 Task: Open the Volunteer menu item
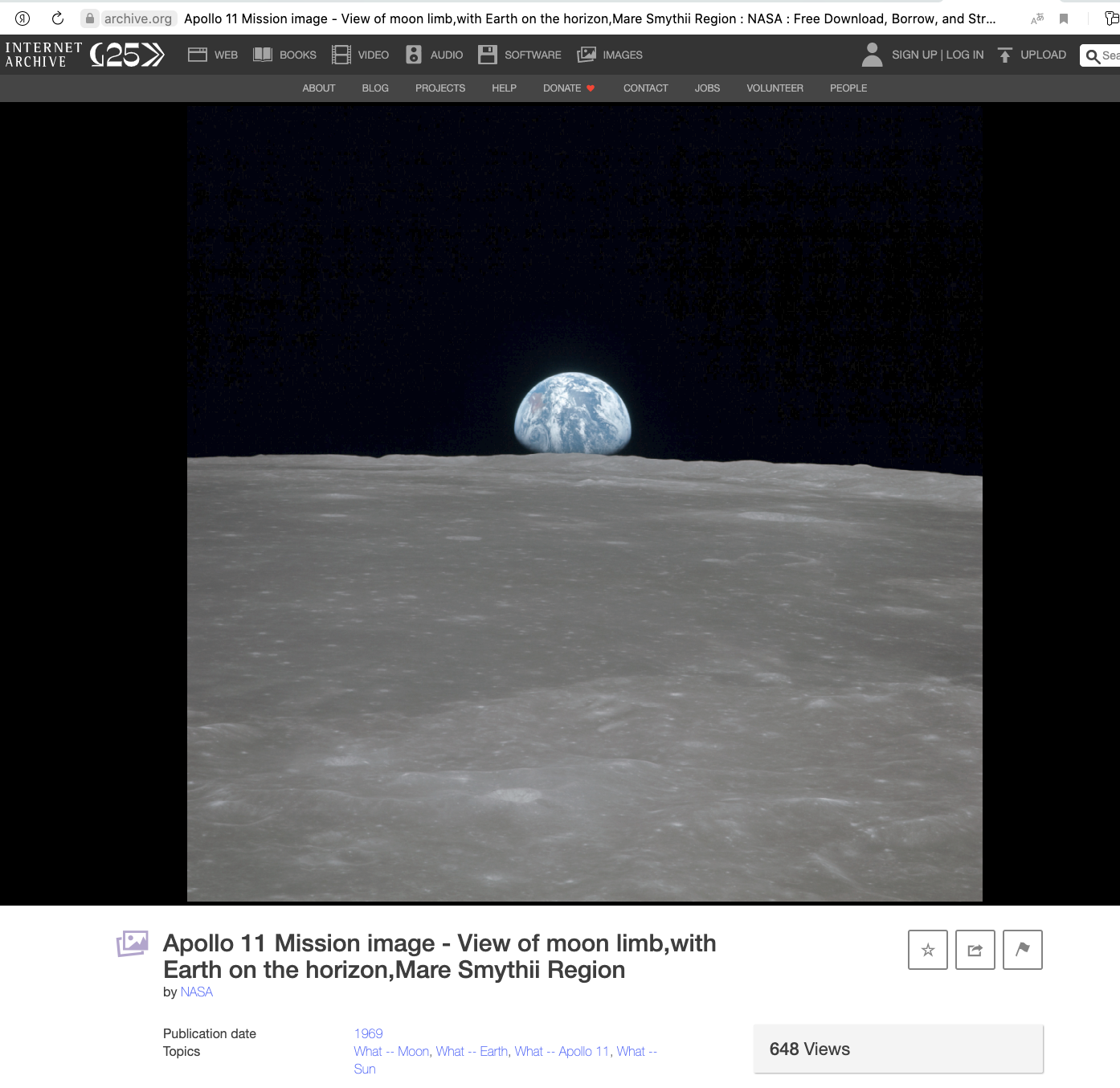[x=775, y=88]
